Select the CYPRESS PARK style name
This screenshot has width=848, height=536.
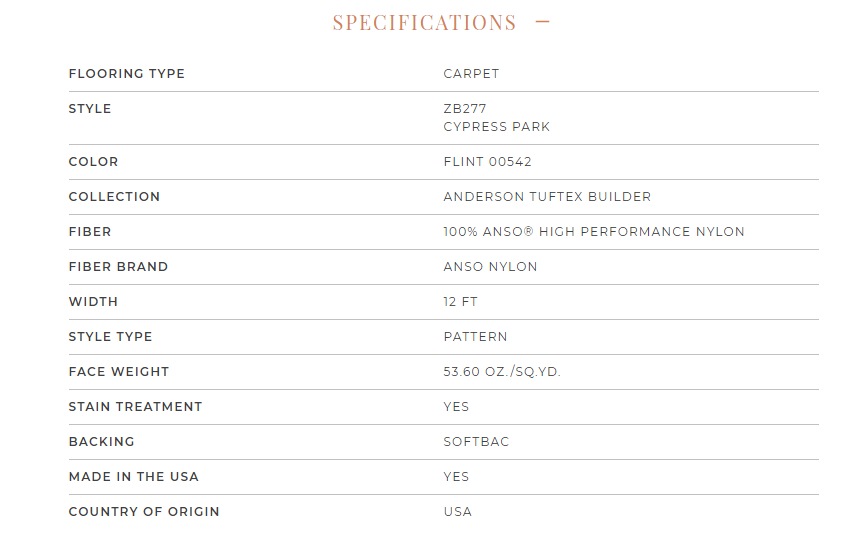496,127
